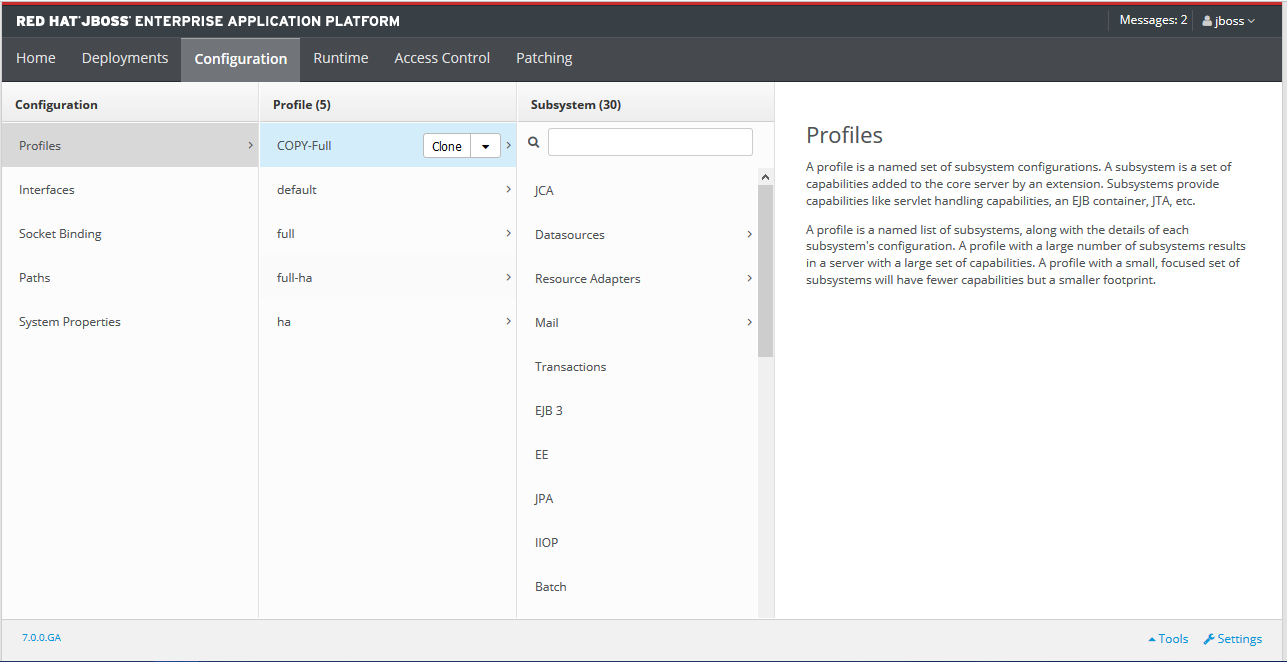Open System Properties configuration
This screenshot has height=662, width=1287.
tap(129, 321)
